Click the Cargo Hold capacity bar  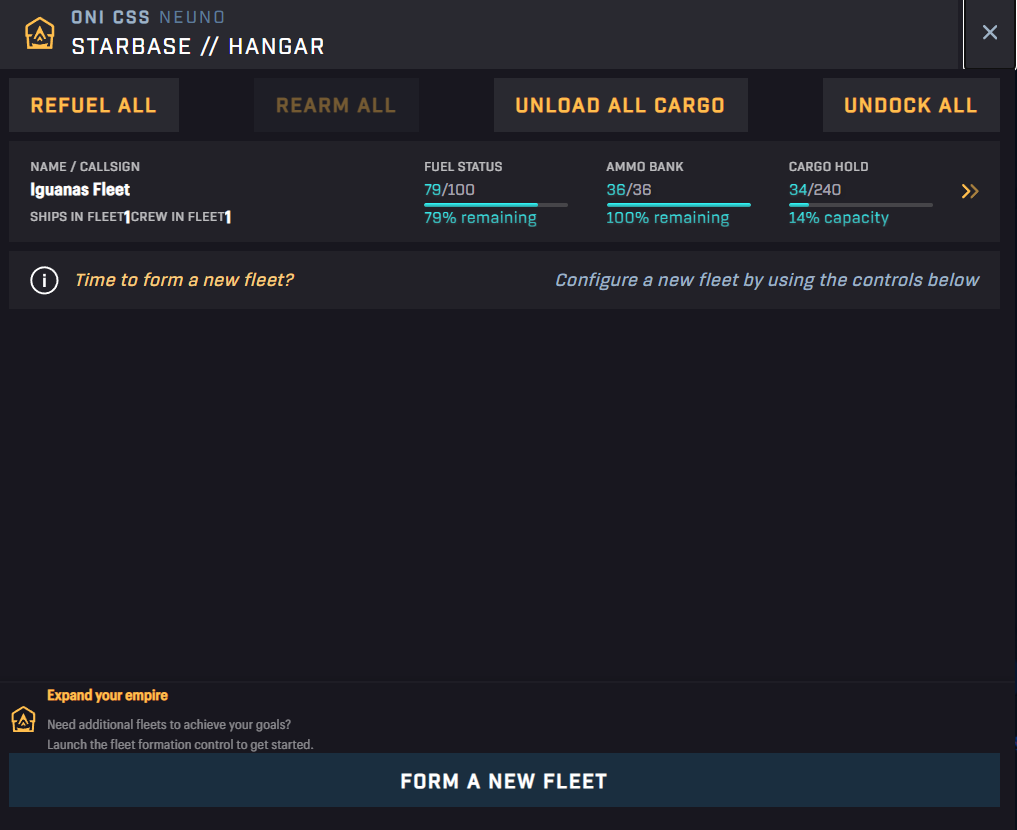[861, 205]
